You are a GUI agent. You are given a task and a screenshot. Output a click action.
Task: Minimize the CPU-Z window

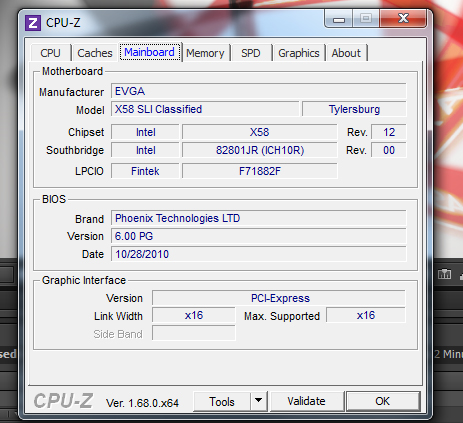tap(339, 20)
